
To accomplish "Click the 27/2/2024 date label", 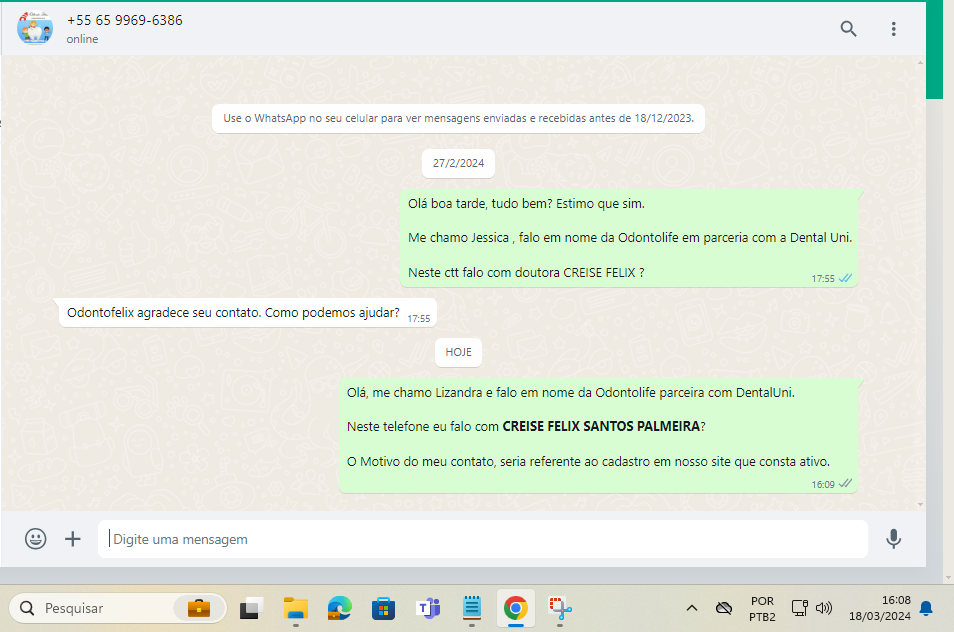I will pyautogui.click(x=458, y=163).
